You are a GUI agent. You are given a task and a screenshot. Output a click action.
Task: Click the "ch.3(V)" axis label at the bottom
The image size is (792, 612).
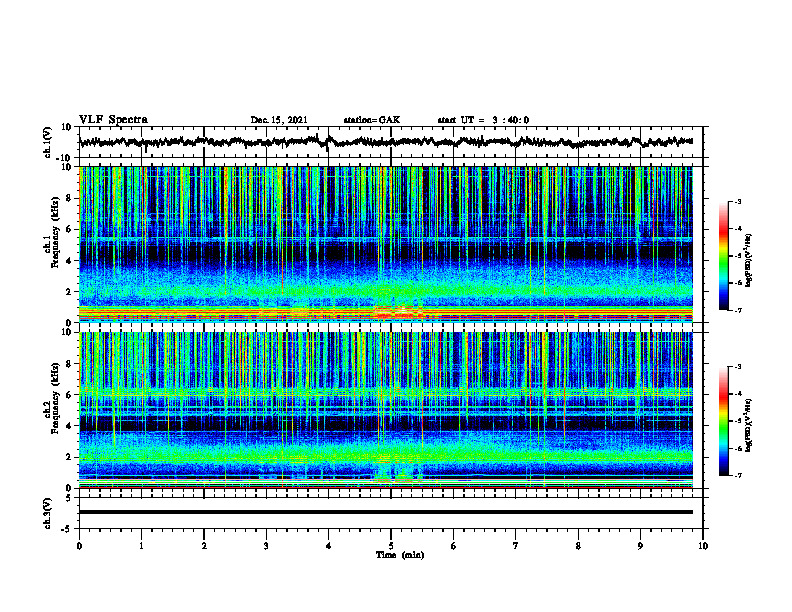coord(48,513)
